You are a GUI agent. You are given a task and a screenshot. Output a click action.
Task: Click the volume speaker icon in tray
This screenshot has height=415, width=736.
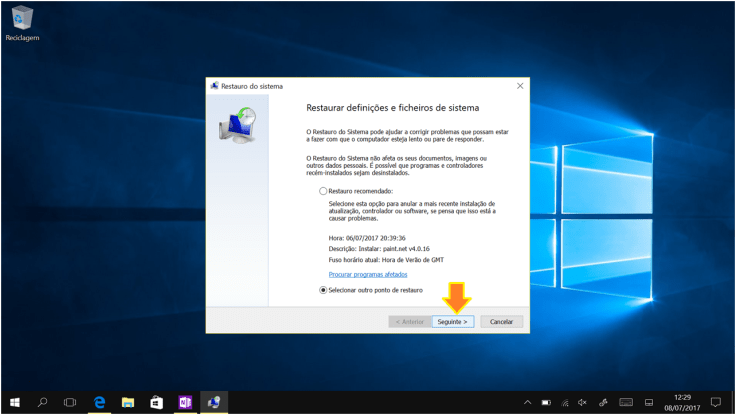point(583,402)
